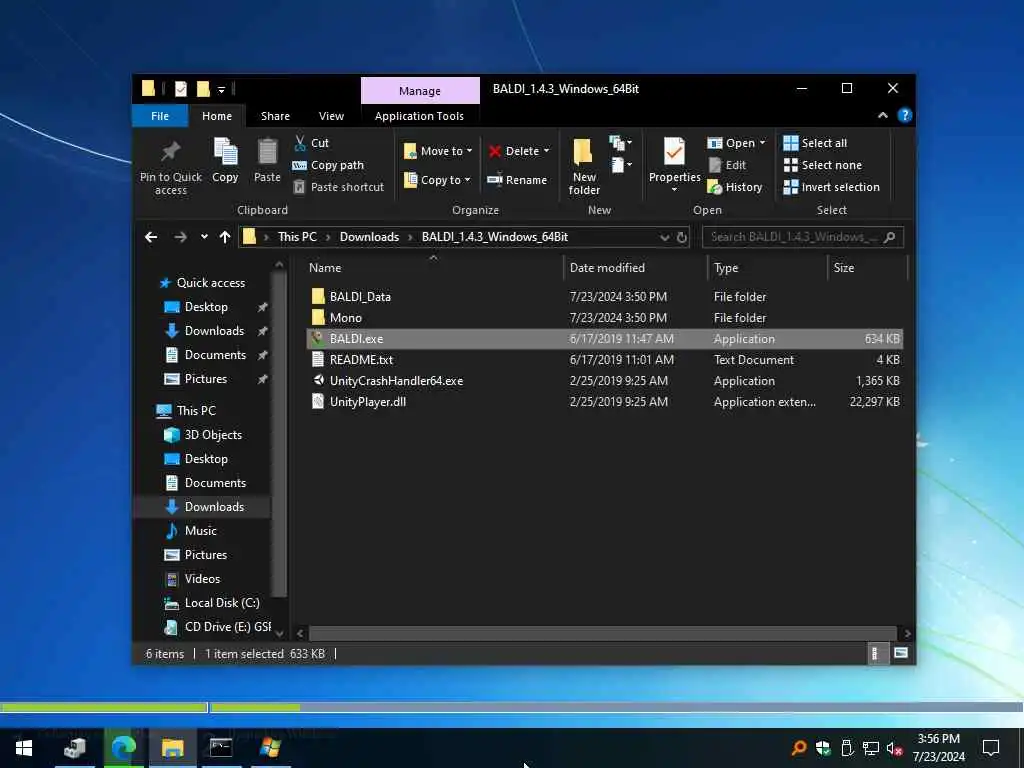Expand address bar history dropdown
The height and width of the screenshot is (768, 1024).
(664, 237)
